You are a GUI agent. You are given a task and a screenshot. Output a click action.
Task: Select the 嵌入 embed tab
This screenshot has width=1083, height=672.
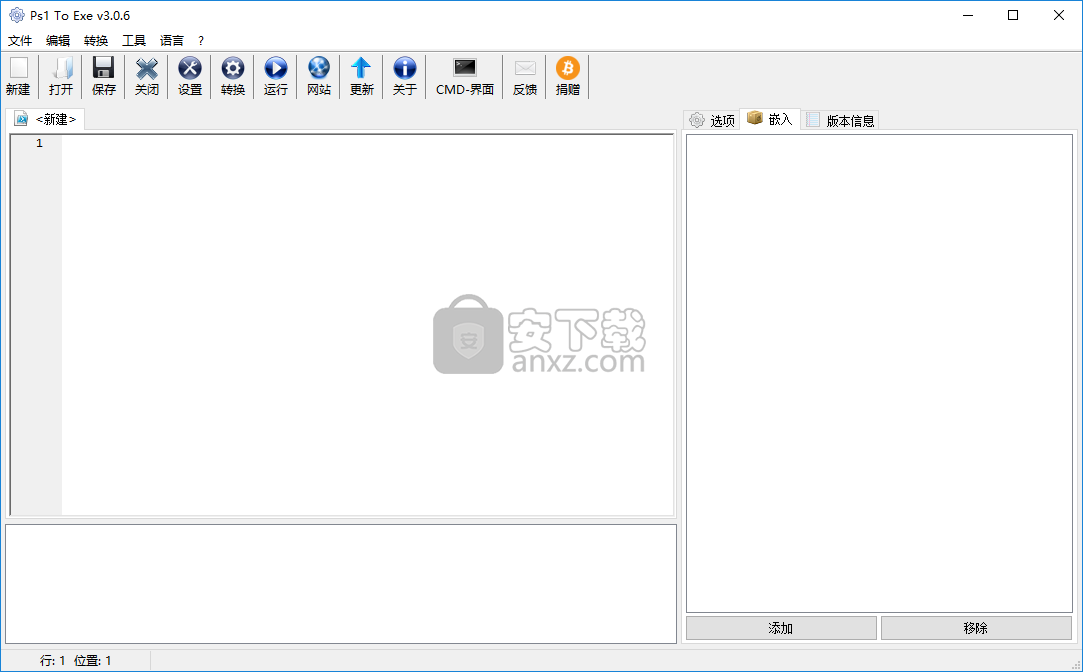[x=769, y=119]
